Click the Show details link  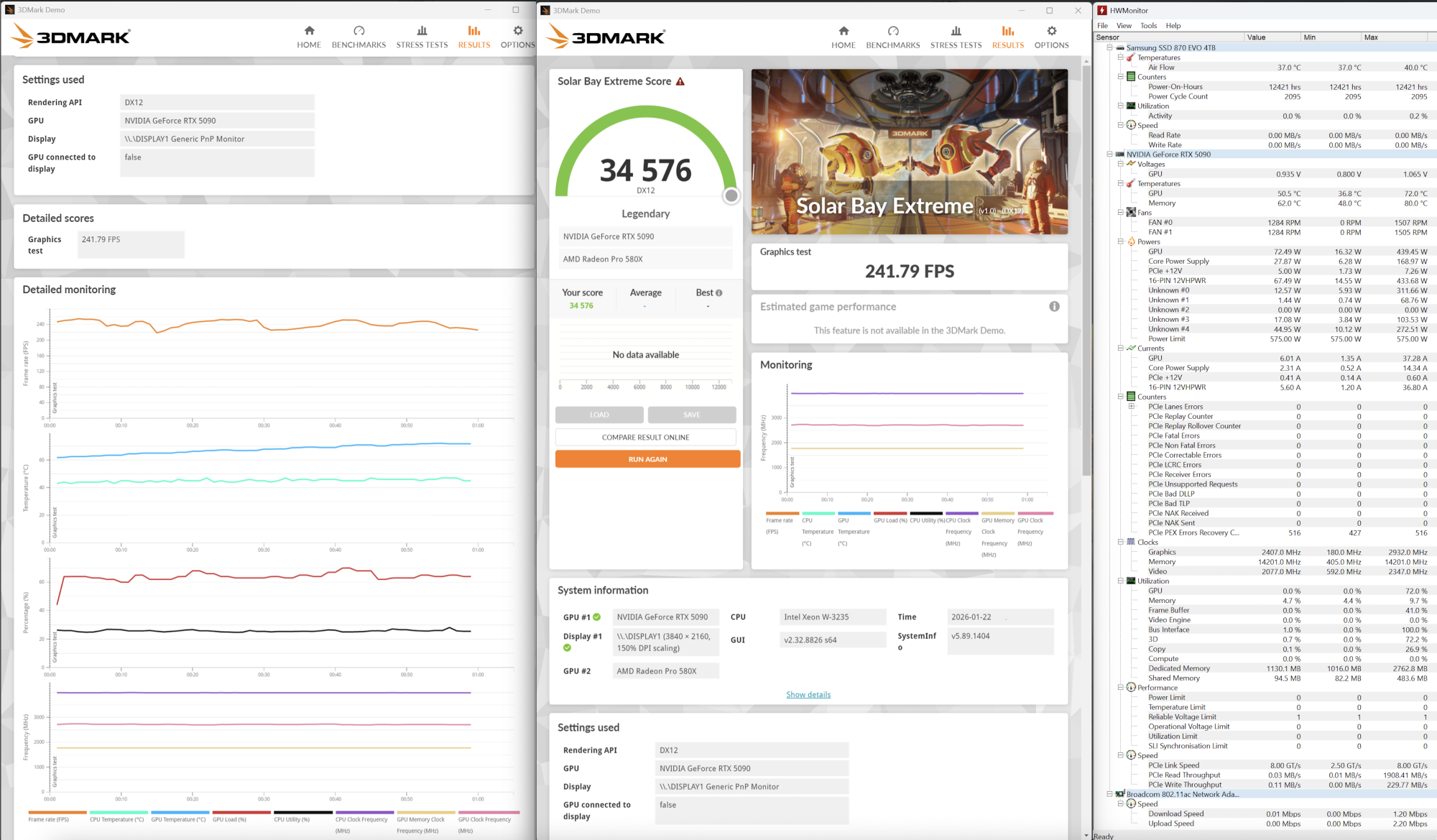tap(808, 695)
